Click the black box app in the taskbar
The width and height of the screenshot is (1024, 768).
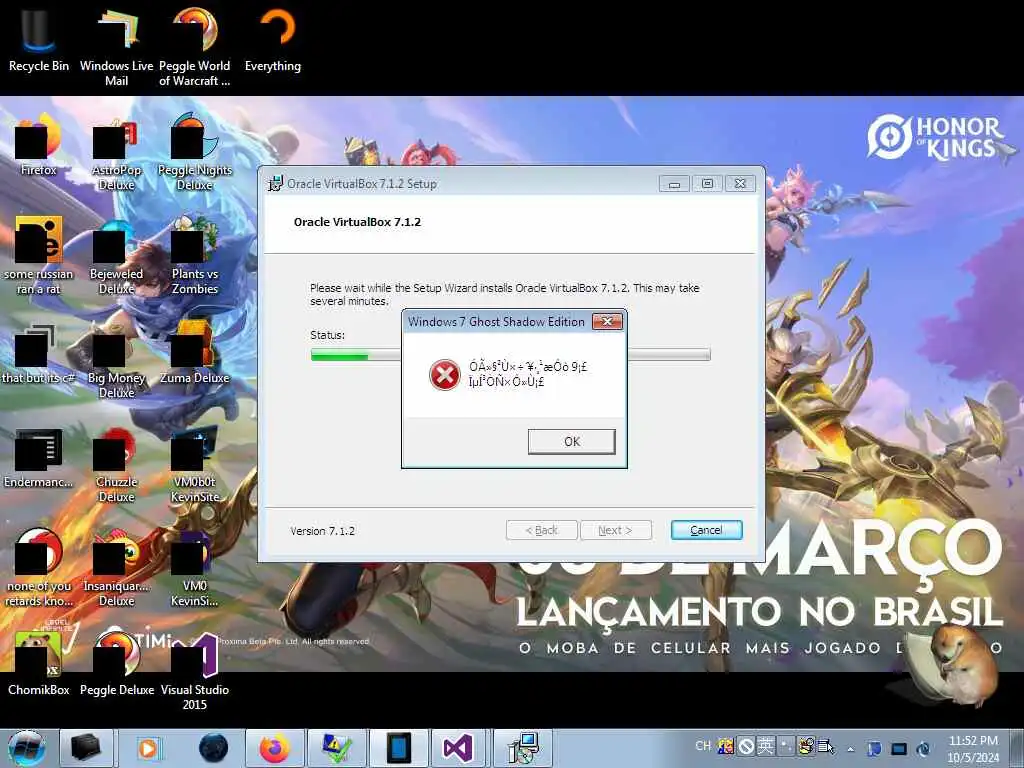86,748
